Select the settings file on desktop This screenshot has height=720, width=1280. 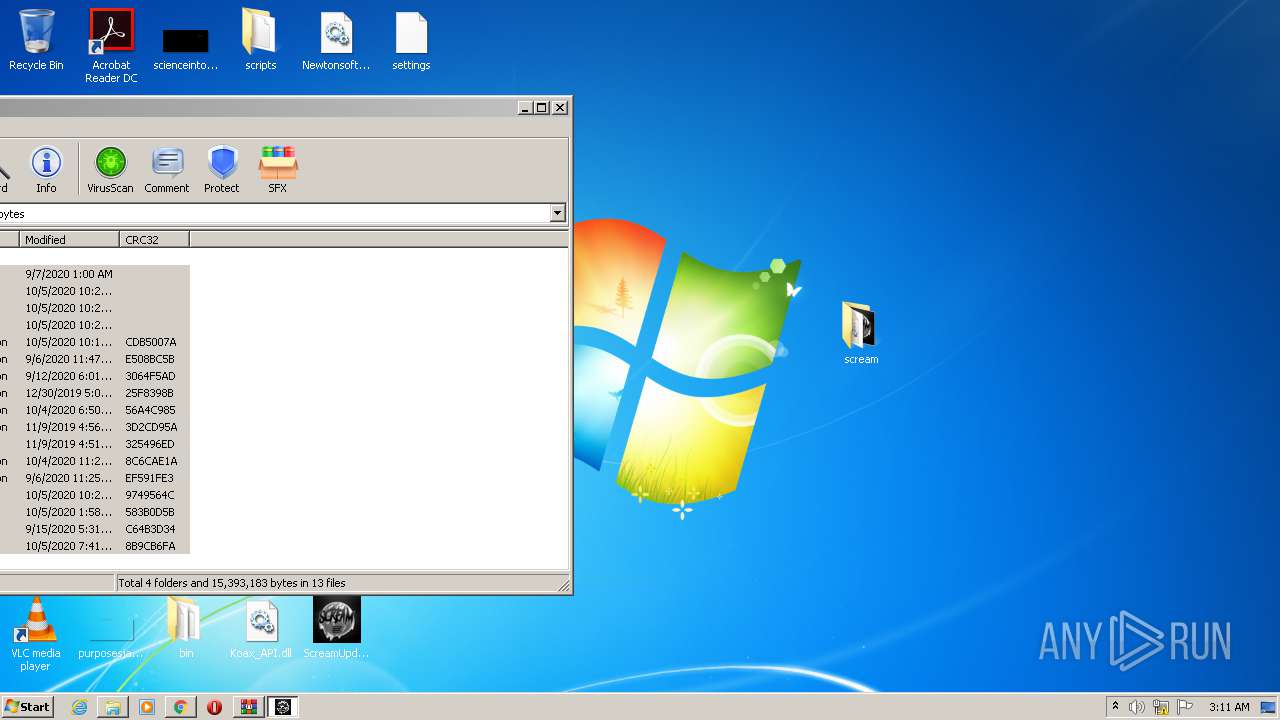tap(411, 41)
